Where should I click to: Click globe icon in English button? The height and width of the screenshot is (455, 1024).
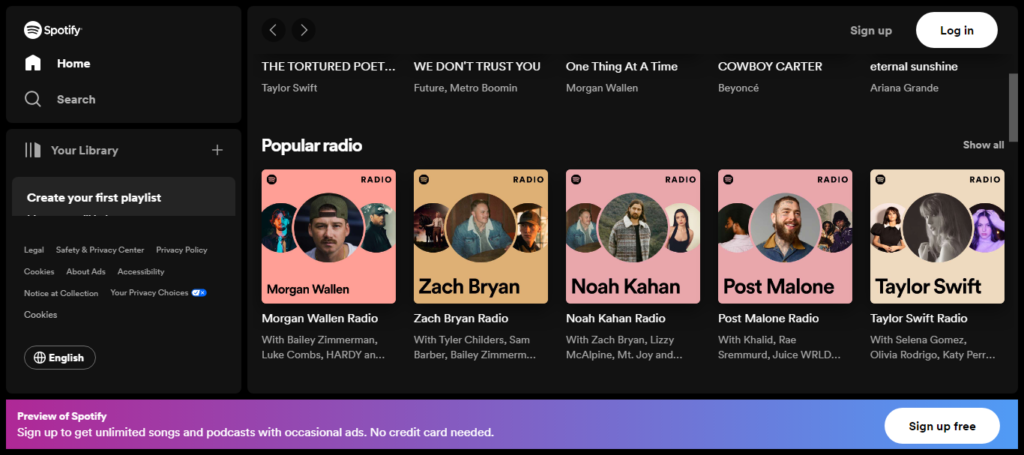coord(40,358)
